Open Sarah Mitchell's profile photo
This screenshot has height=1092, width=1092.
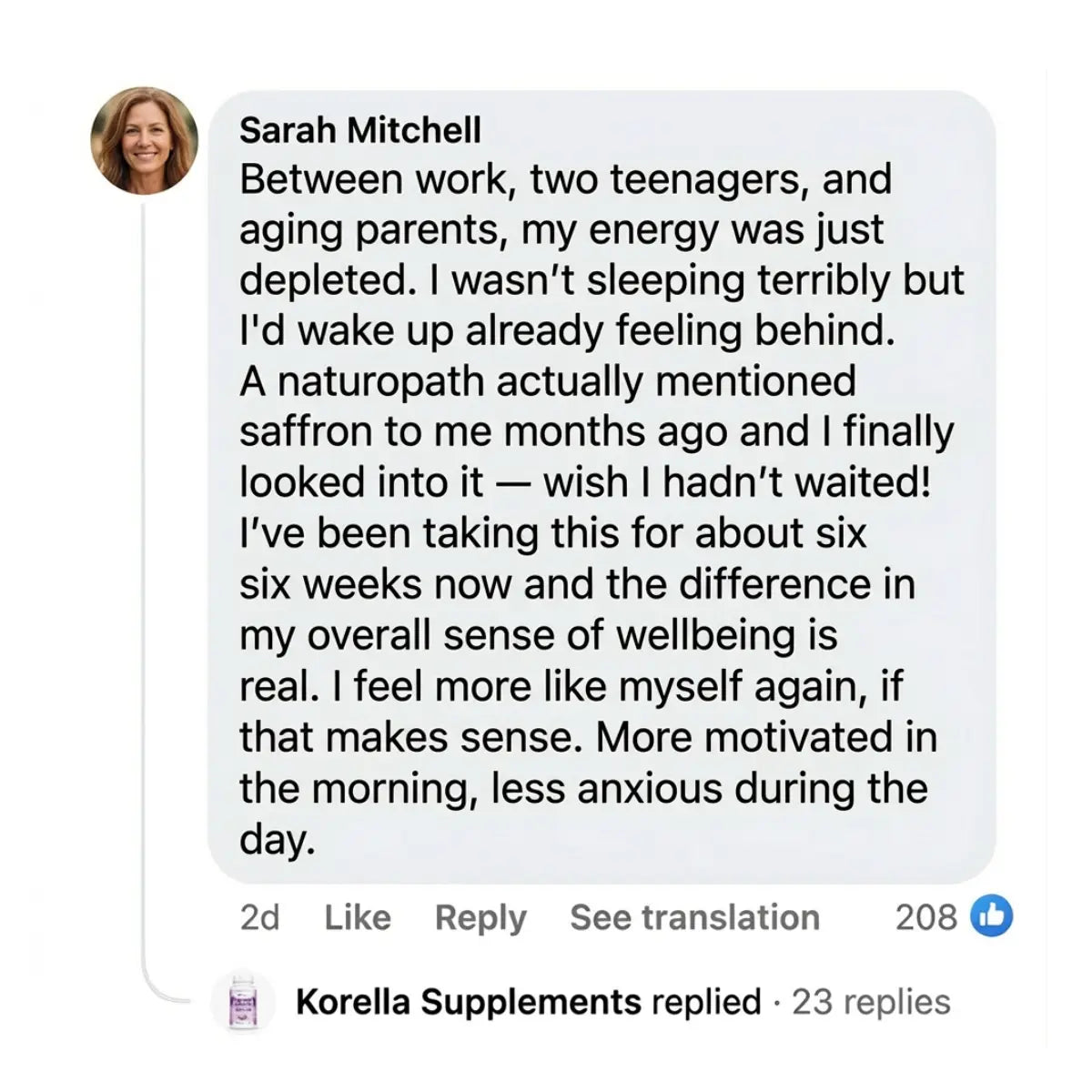145,141
